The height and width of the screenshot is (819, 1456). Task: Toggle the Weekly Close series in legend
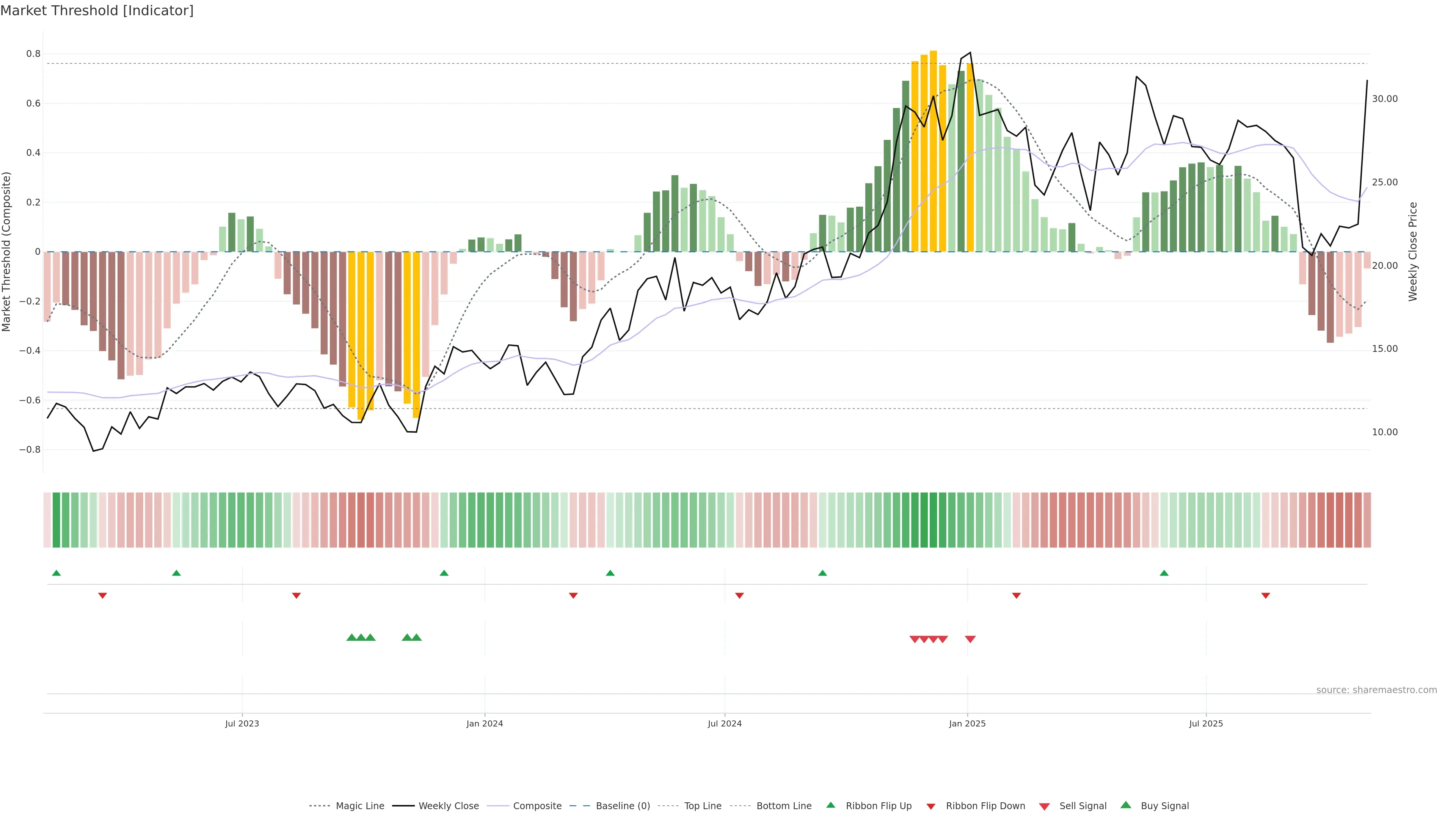448,806
